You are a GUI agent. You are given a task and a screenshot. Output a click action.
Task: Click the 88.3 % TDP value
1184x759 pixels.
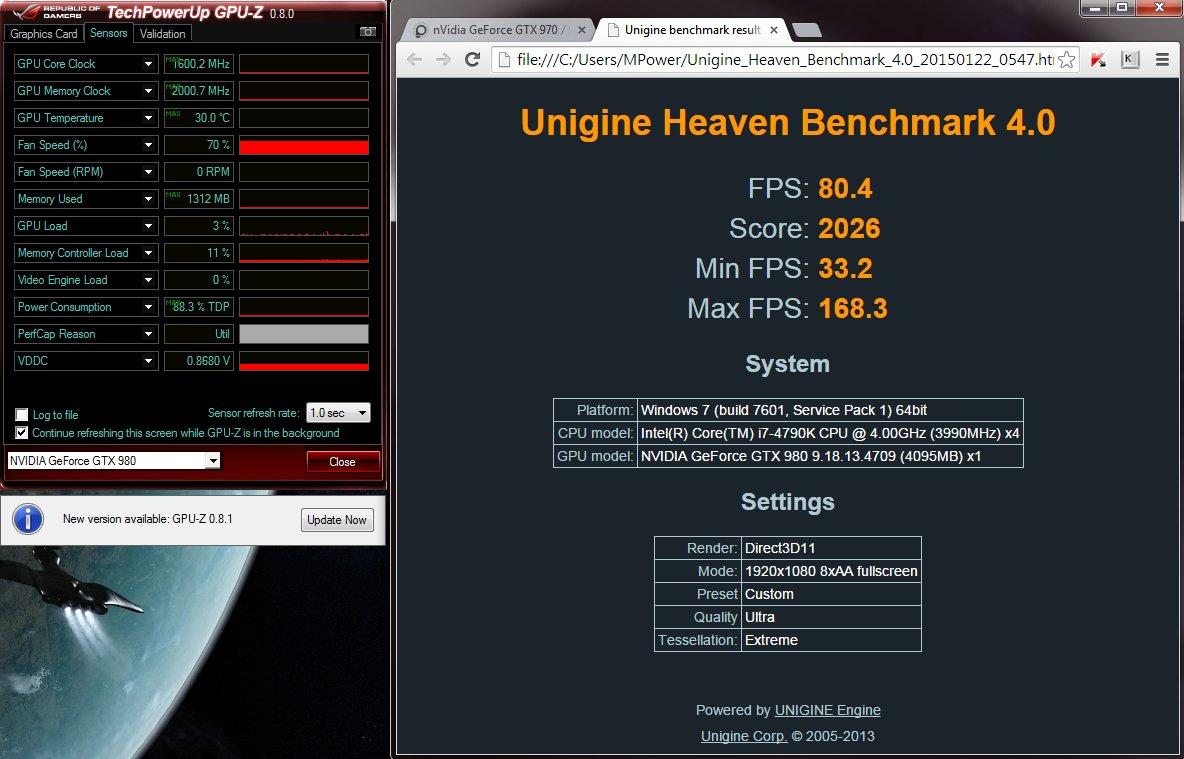(x=199, y=307)
